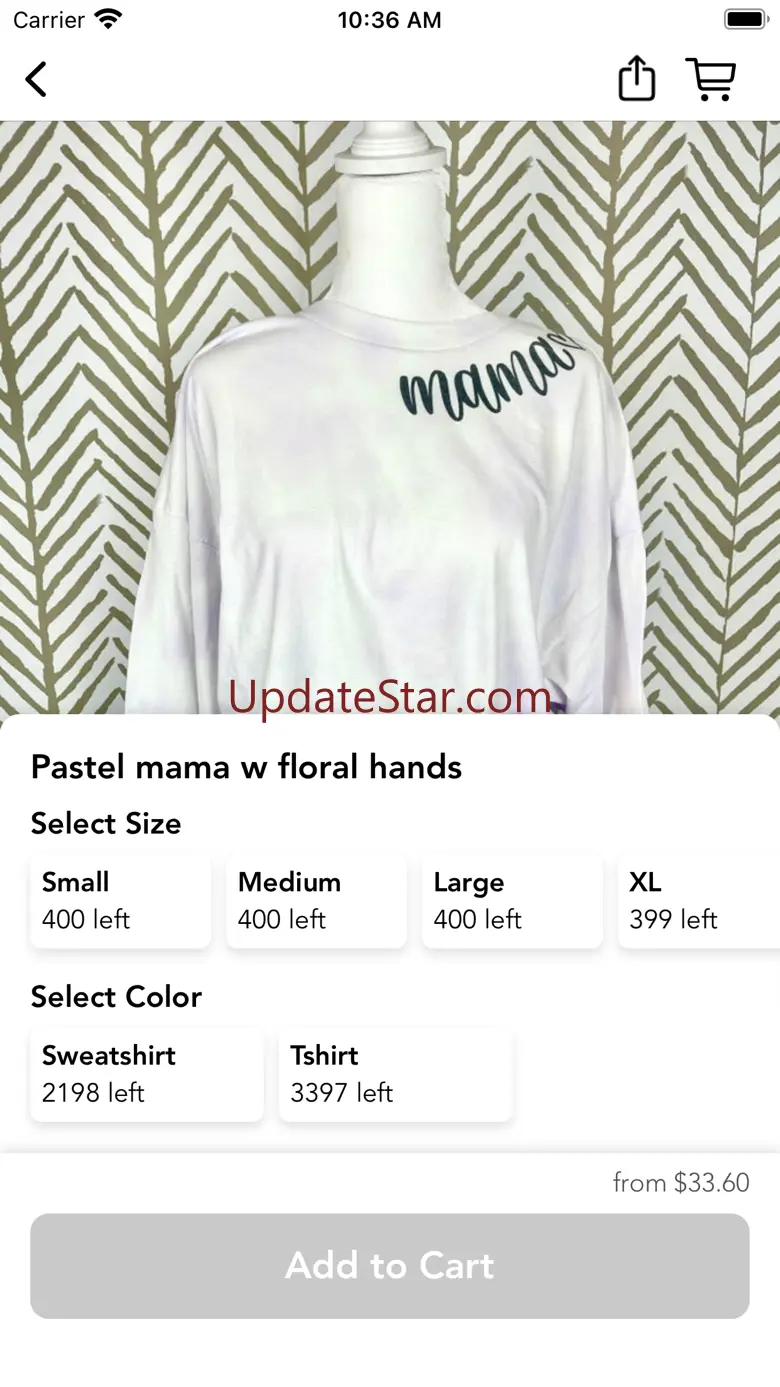
Task: Choose the Tshirt option
Action: pyautogui.click(x=396, y=1074)
